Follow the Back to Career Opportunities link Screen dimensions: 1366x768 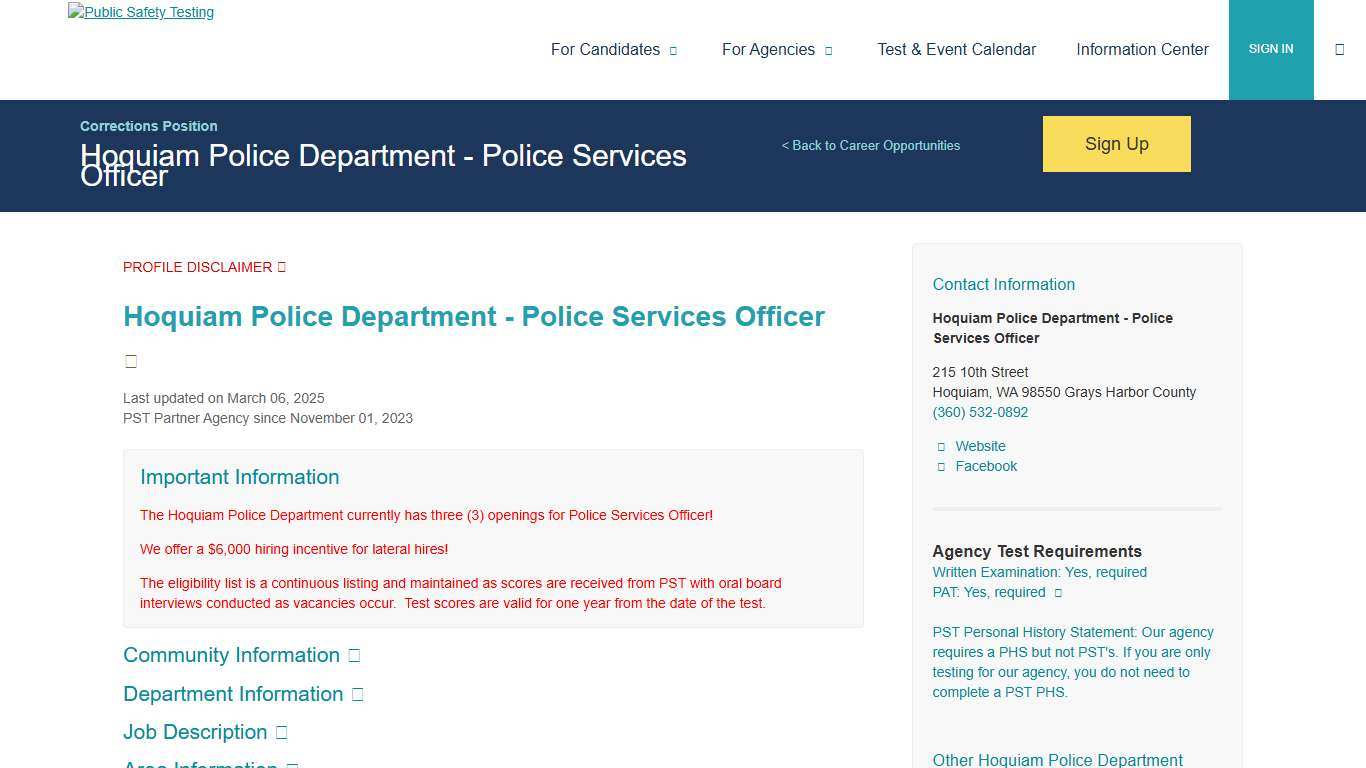tap(870, 145)
